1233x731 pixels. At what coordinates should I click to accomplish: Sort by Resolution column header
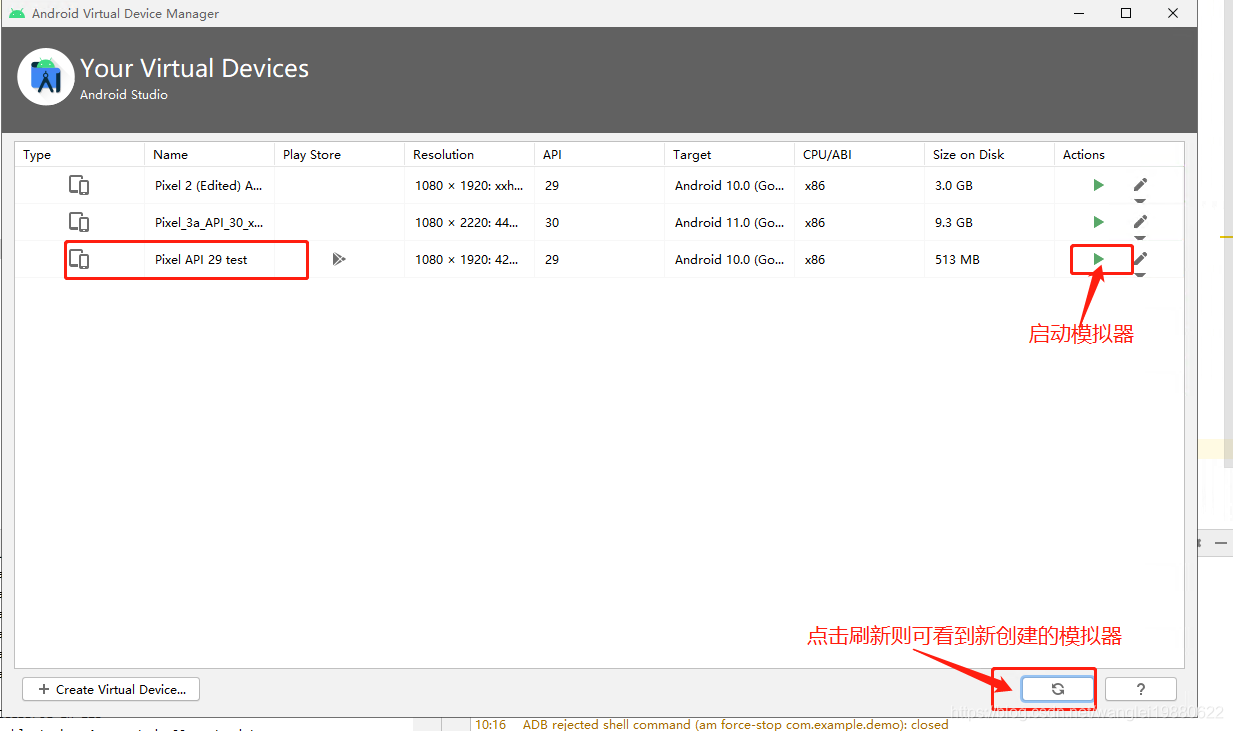pyautogui.click(x=470, y=154)
